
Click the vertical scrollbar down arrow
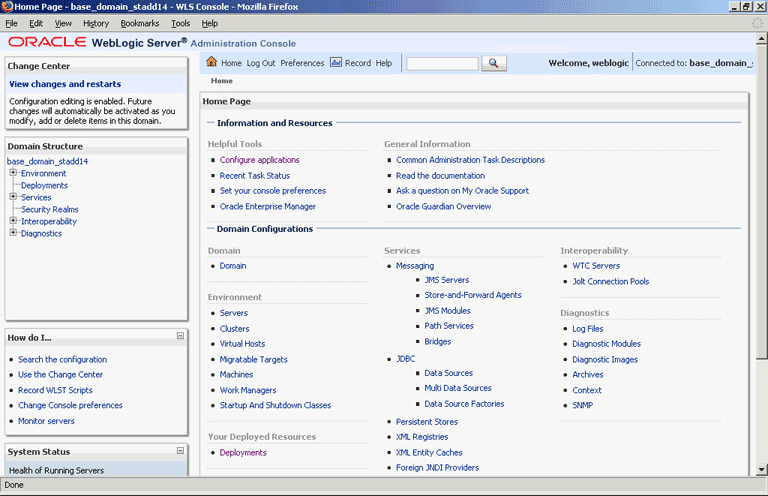[761, 469]
